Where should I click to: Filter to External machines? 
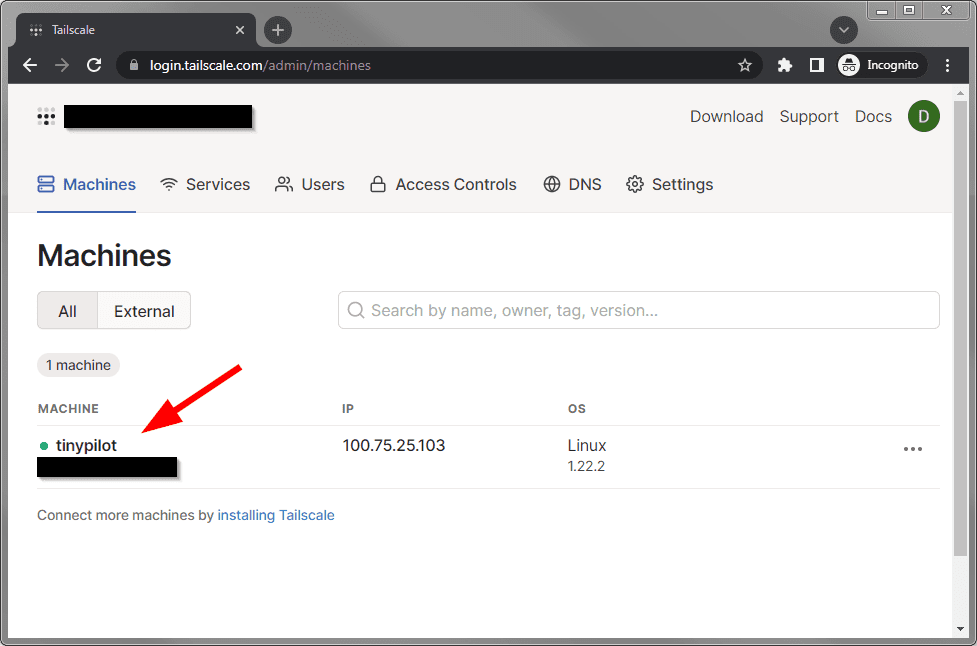[x=144, y=311]
